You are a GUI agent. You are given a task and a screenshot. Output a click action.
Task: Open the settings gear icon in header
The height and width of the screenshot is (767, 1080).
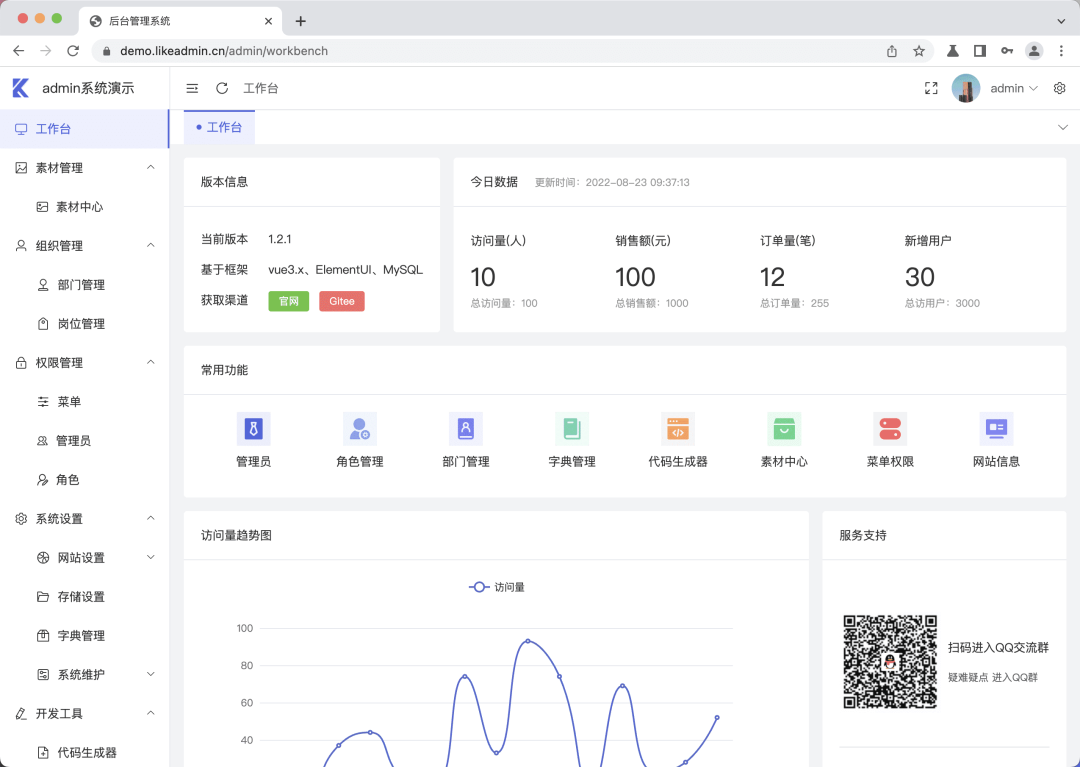(x=1060, y=88)
